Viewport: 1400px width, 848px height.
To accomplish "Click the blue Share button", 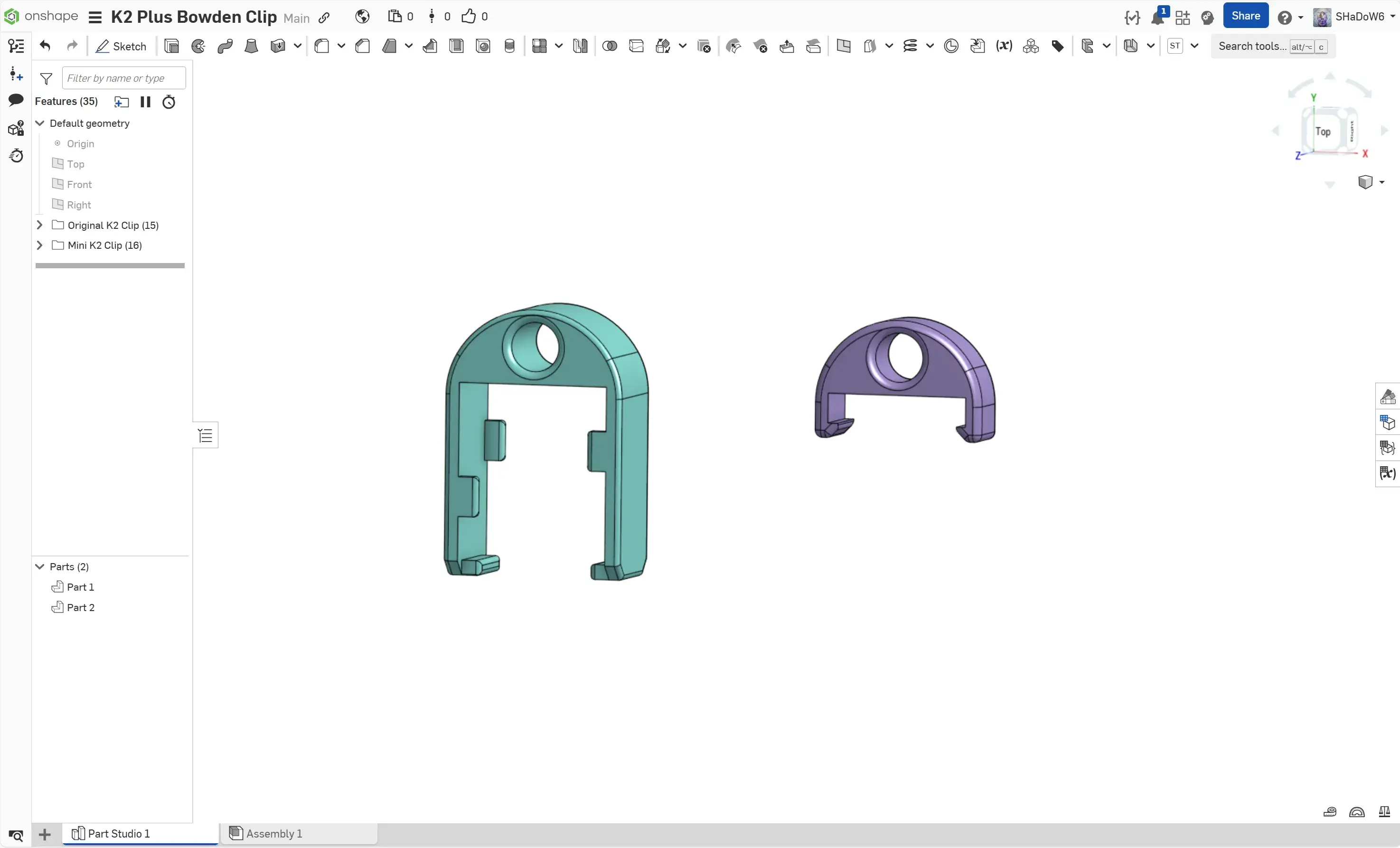I will [1245, 16].
